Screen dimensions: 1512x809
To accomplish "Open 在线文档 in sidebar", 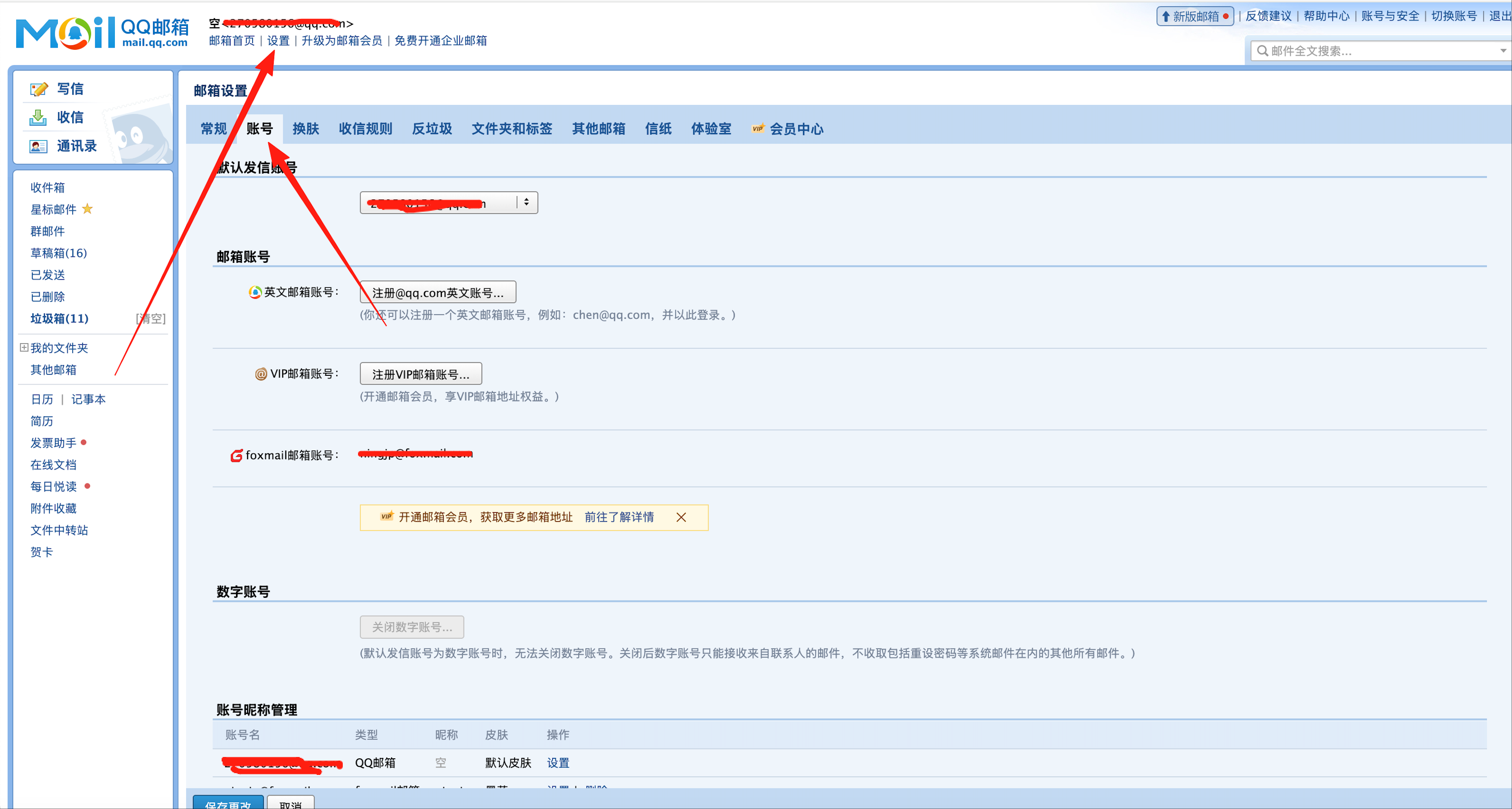I will click(x=53, y=465).
